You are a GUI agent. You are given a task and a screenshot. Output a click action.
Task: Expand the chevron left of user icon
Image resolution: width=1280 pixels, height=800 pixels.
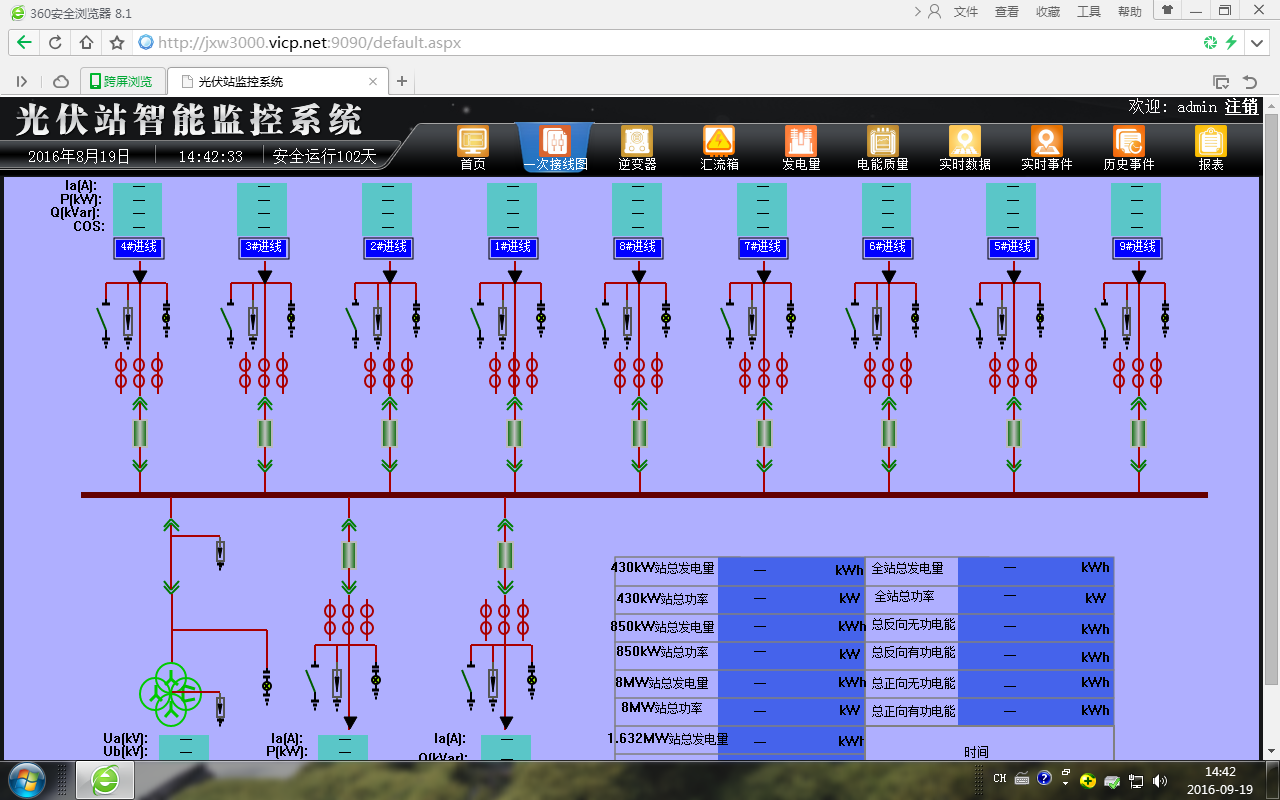(x=919, y=12)
